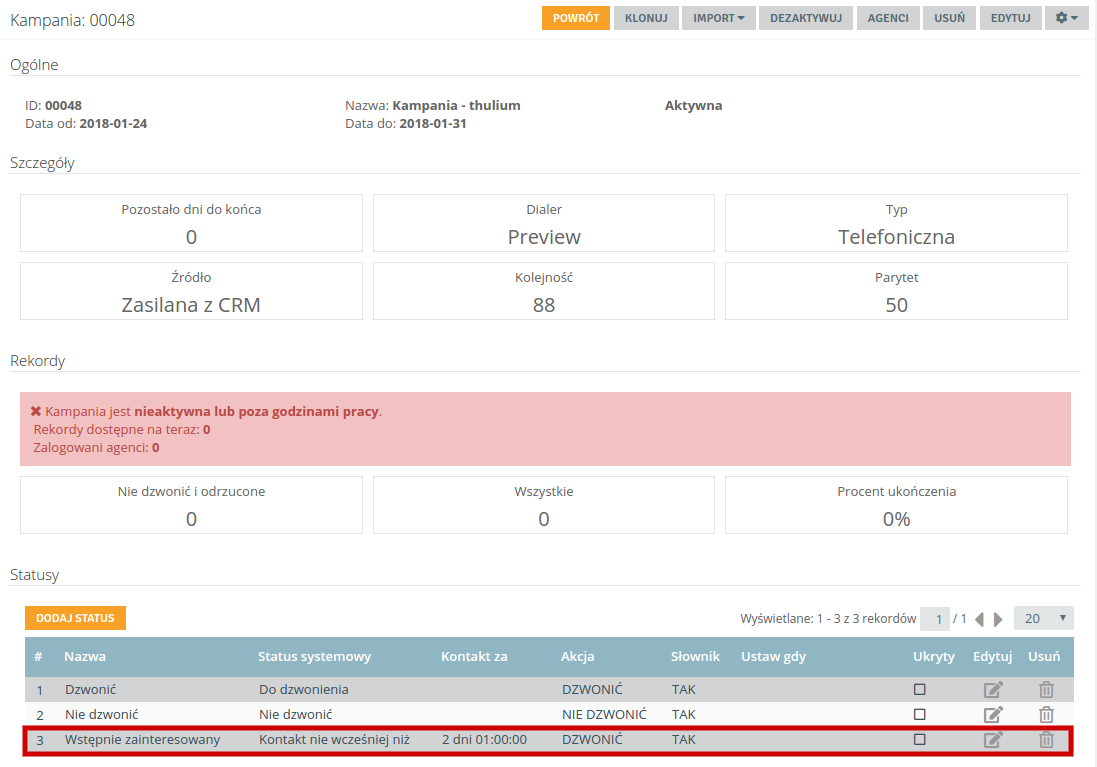The height and width of the screenshot is (767, 1097).
Task: Click the Procent ukończenia tile
Action: pyautogui.click(x=896, y=505)
